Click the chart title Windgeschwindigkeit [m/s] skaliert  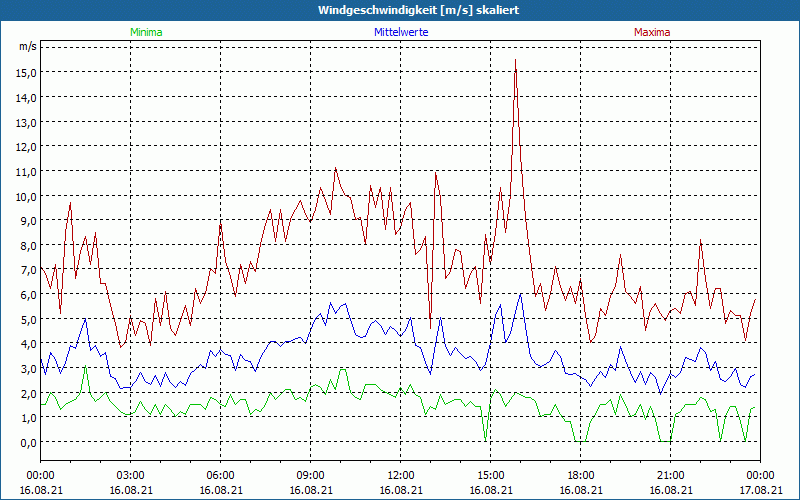click(418, 10)
